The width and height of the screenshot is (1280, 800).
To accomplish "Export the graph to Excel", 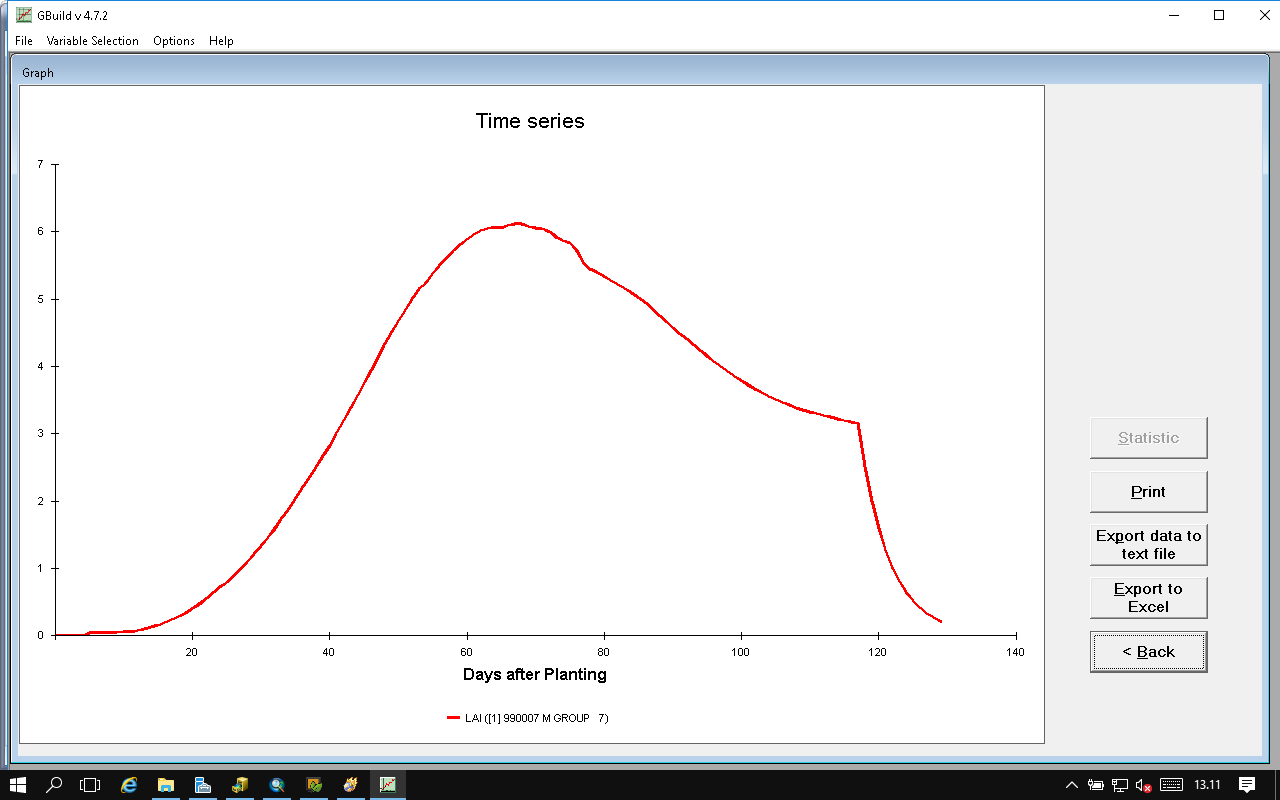I will 1148,598.
